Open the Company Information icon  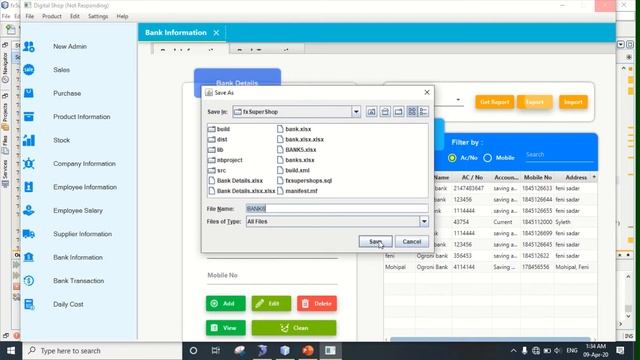(29, 164)
